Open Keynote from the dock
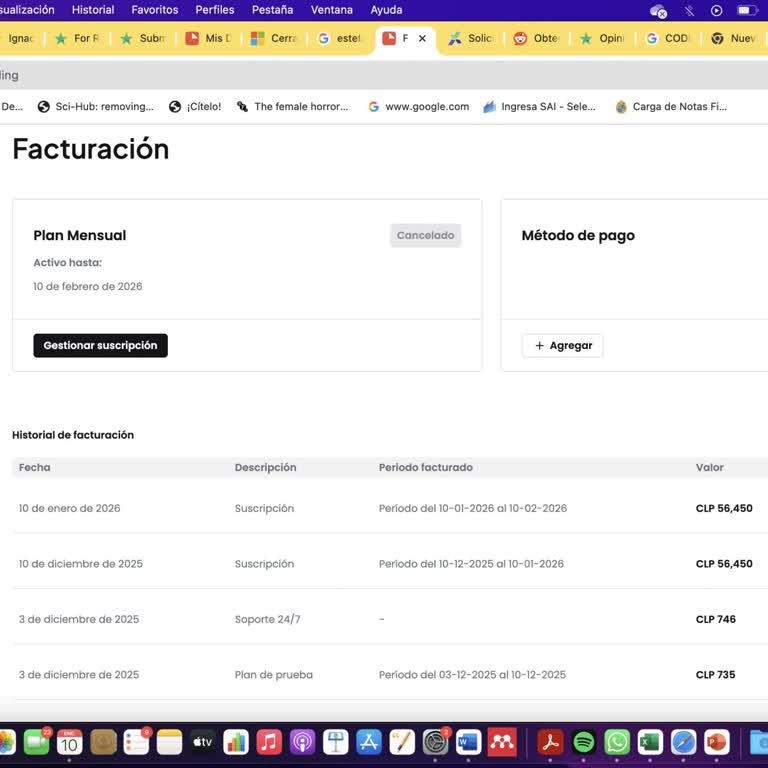 tap(336, 743)
